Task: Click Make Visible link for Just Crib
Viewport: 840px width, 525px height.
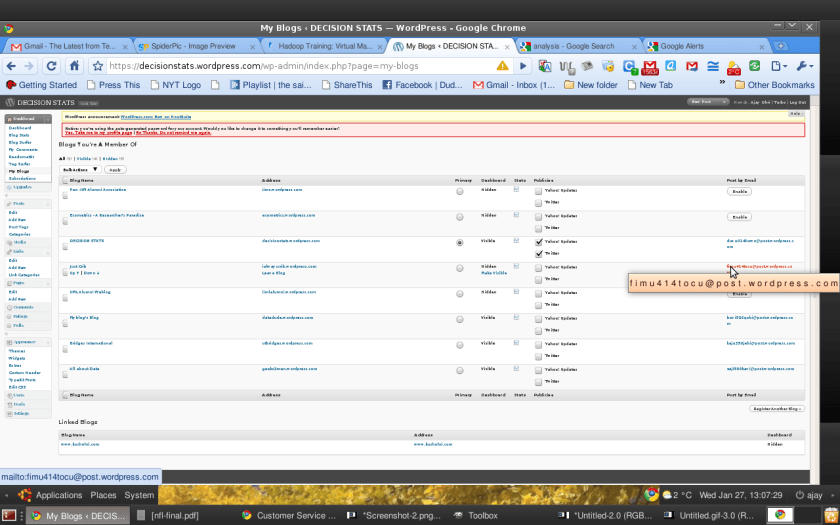Action: tap(494, 272)
